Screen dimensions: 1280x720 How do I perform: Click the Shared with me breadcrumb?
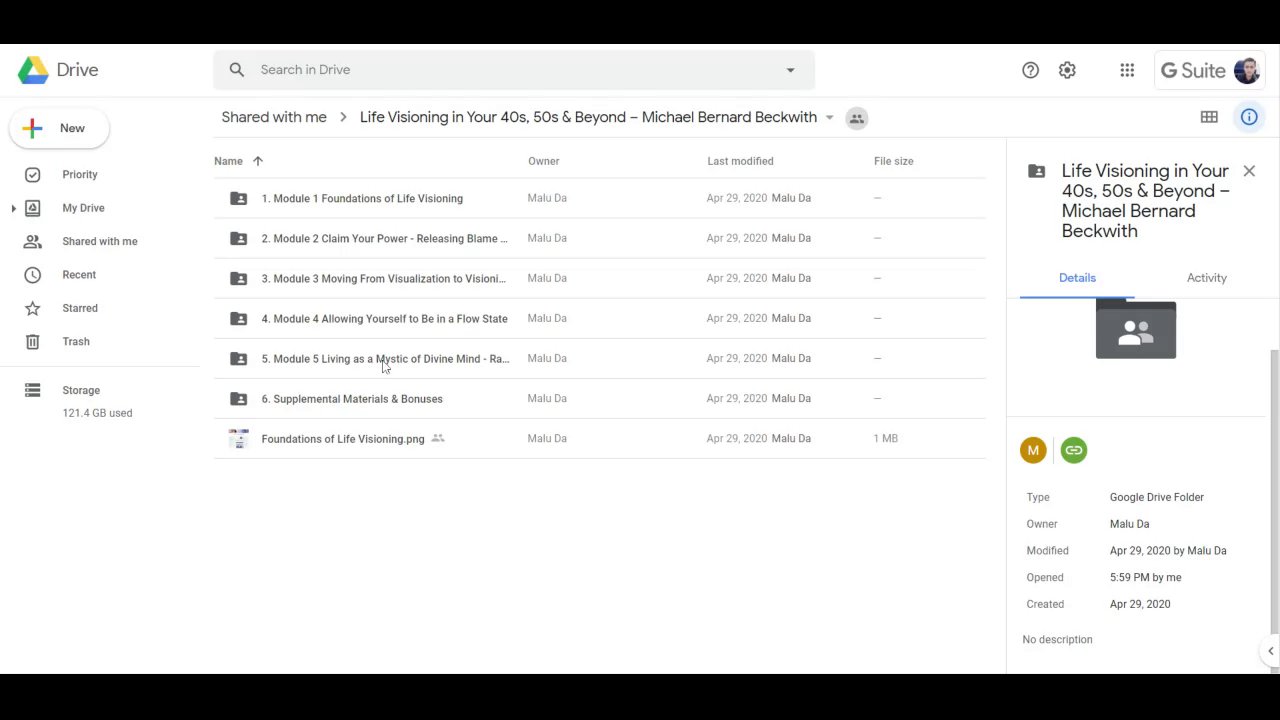(x=274, y=117)
